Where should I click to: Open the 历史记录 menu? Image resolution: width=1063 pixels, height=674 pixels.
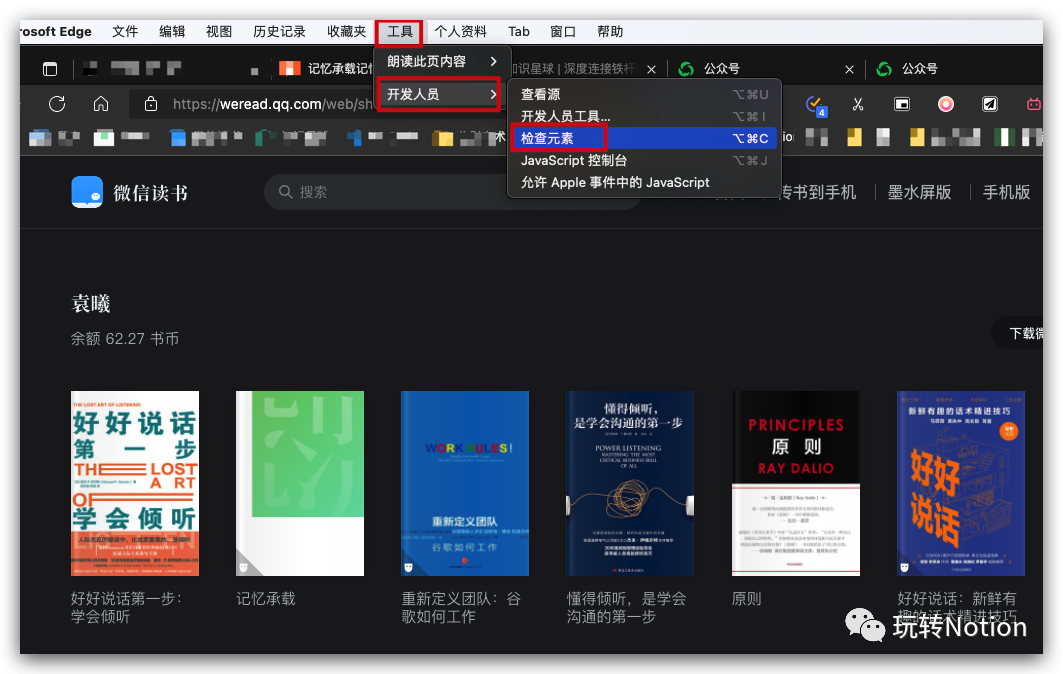[279, 31]
